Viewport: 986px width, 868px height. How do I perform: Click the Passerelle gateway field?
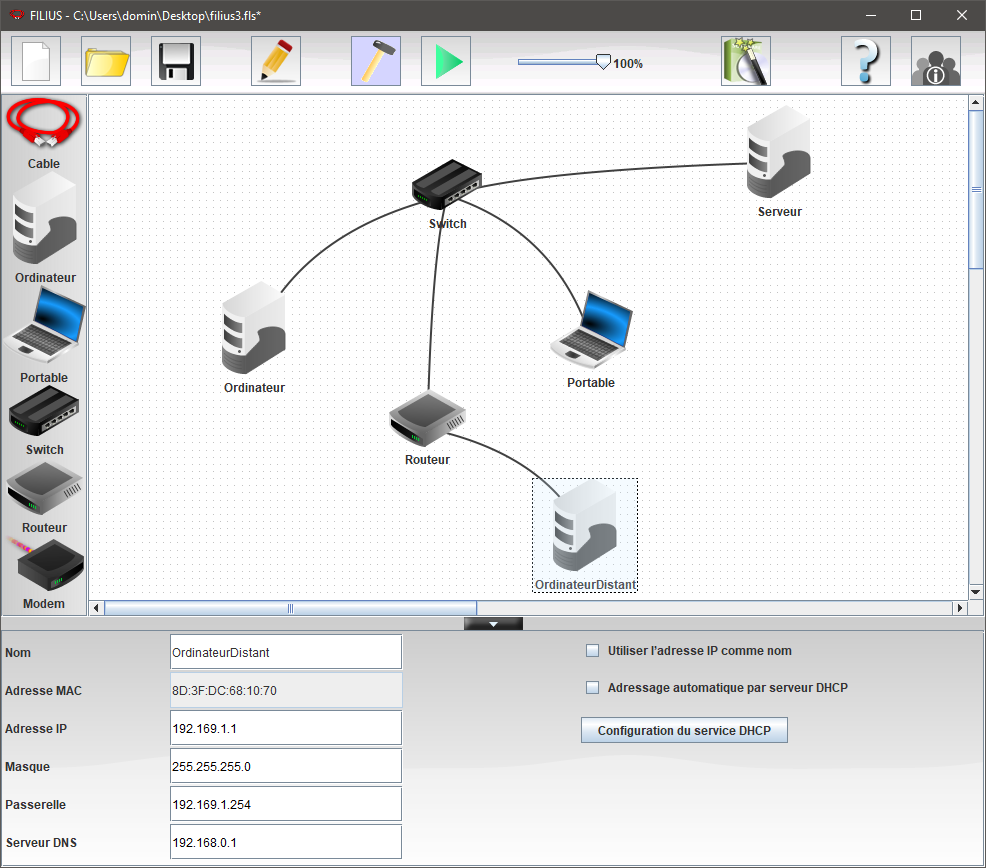coord(286,804)
